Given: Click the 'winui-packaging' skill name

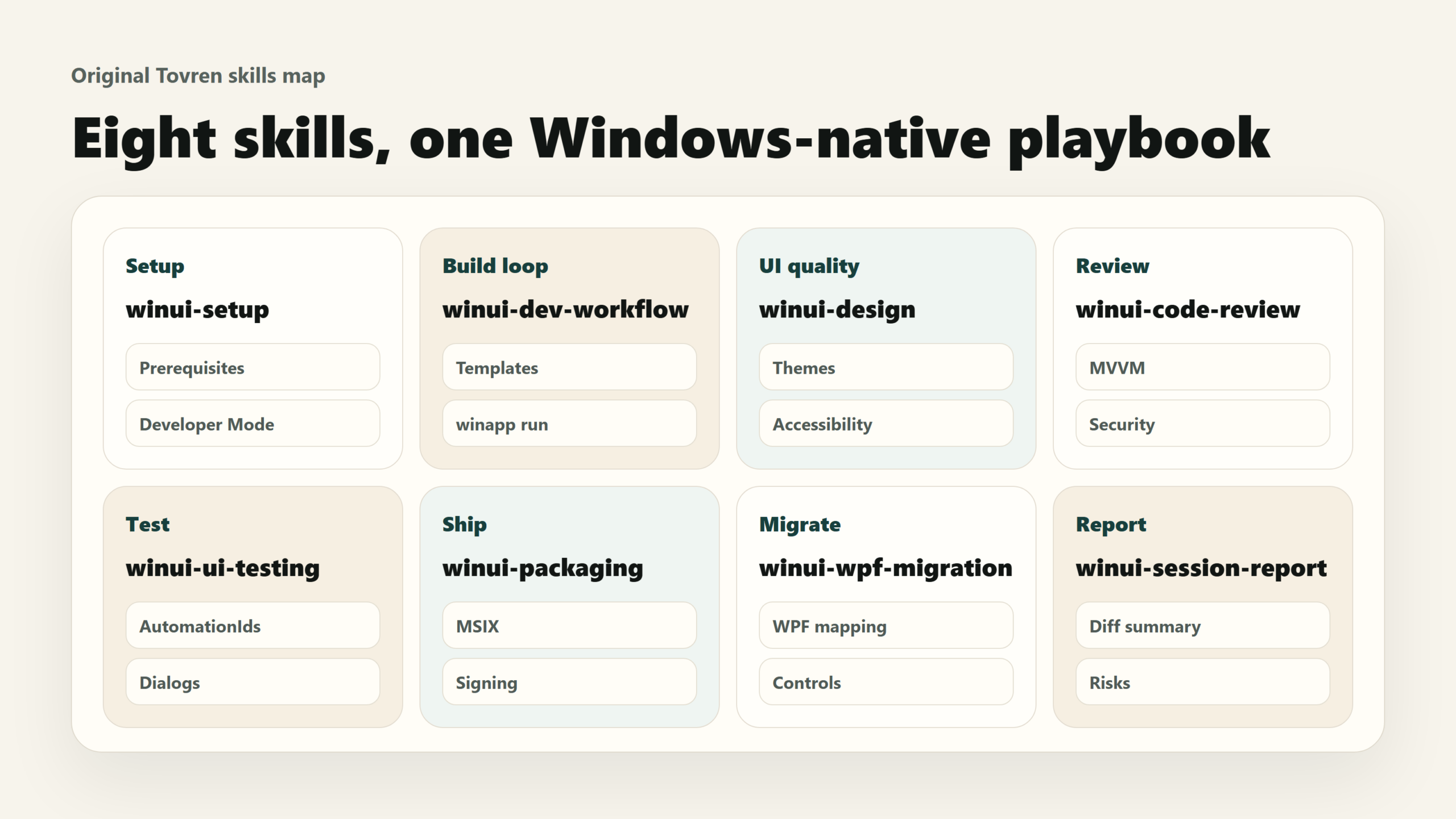Looking at the screenshot, I should coord(543,568).
